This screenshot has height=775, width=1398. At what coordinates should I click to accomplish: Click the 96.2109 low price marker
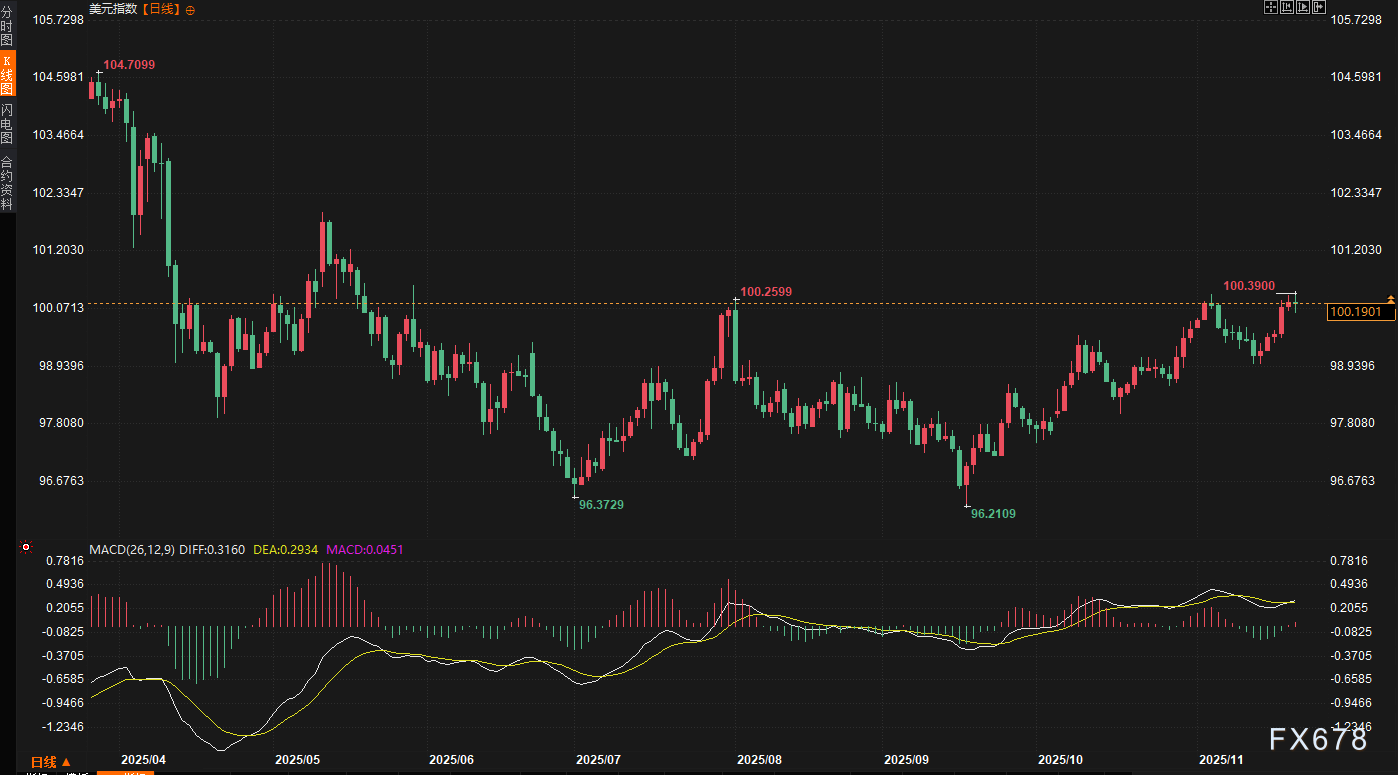coord(993,513)
